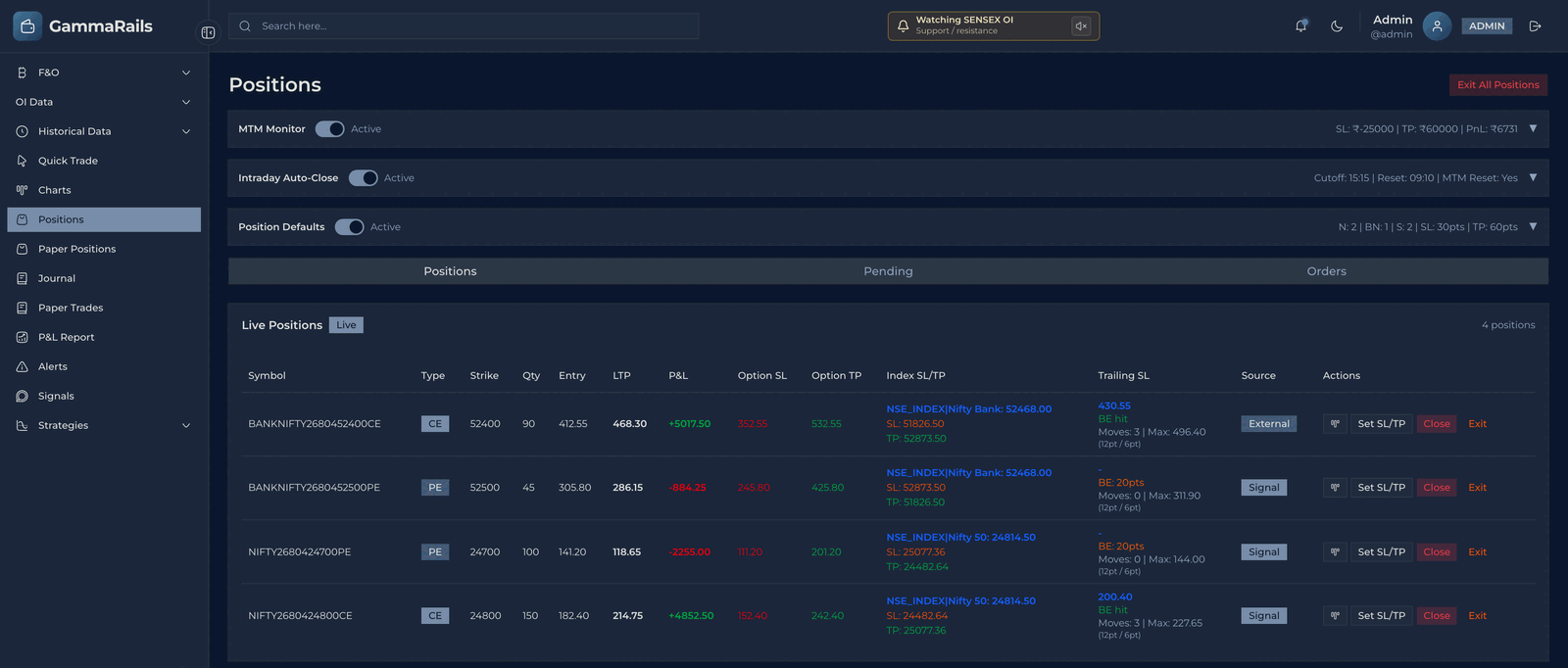Viewport: 1568px width, 668px height.
Task: Open Quick Trade from the sidebar
Action: point(104,161)
